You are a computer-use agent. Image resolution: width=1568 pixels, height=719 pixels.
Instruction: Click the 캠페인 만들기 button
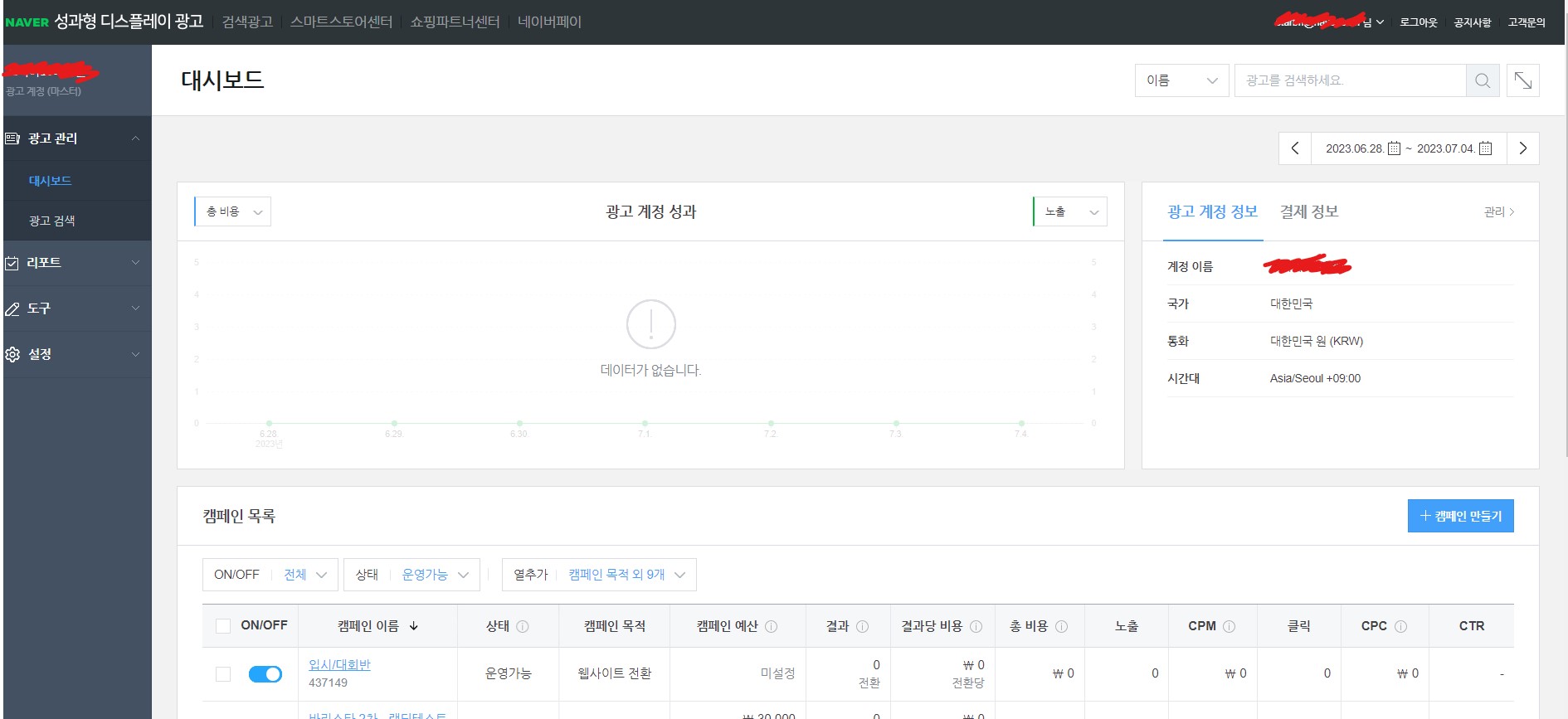pyautogui.click(x=1461, y=516)
